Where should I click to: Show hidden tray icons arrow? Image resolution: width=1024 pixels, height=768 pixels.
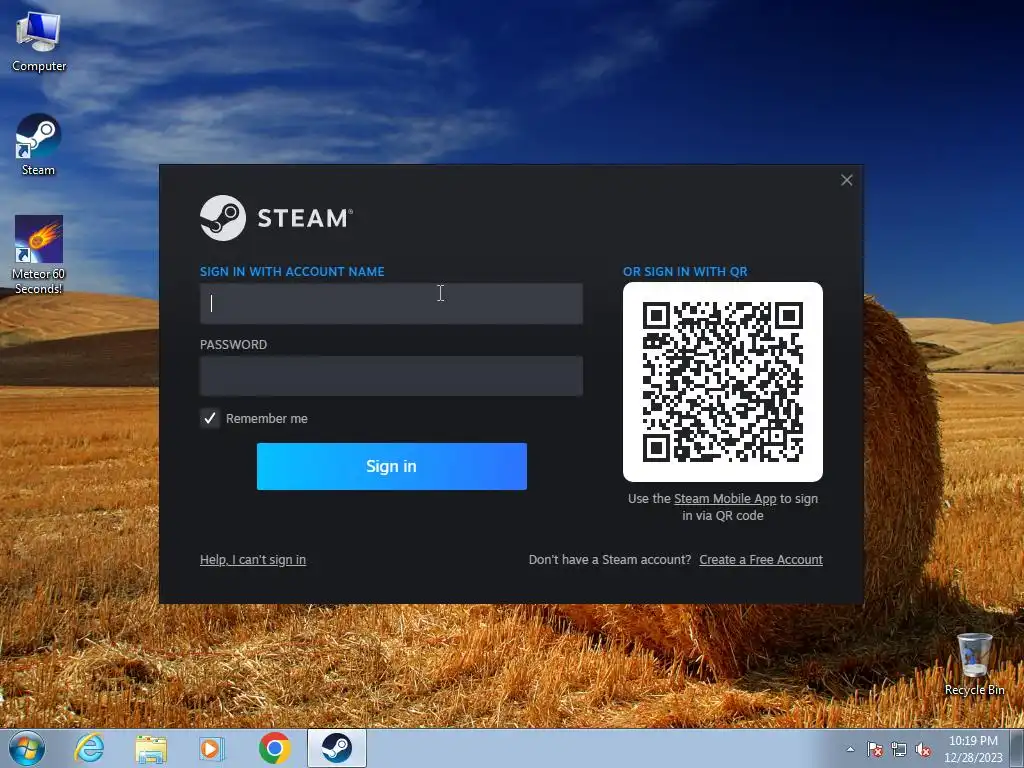click(x=850, y=749)
